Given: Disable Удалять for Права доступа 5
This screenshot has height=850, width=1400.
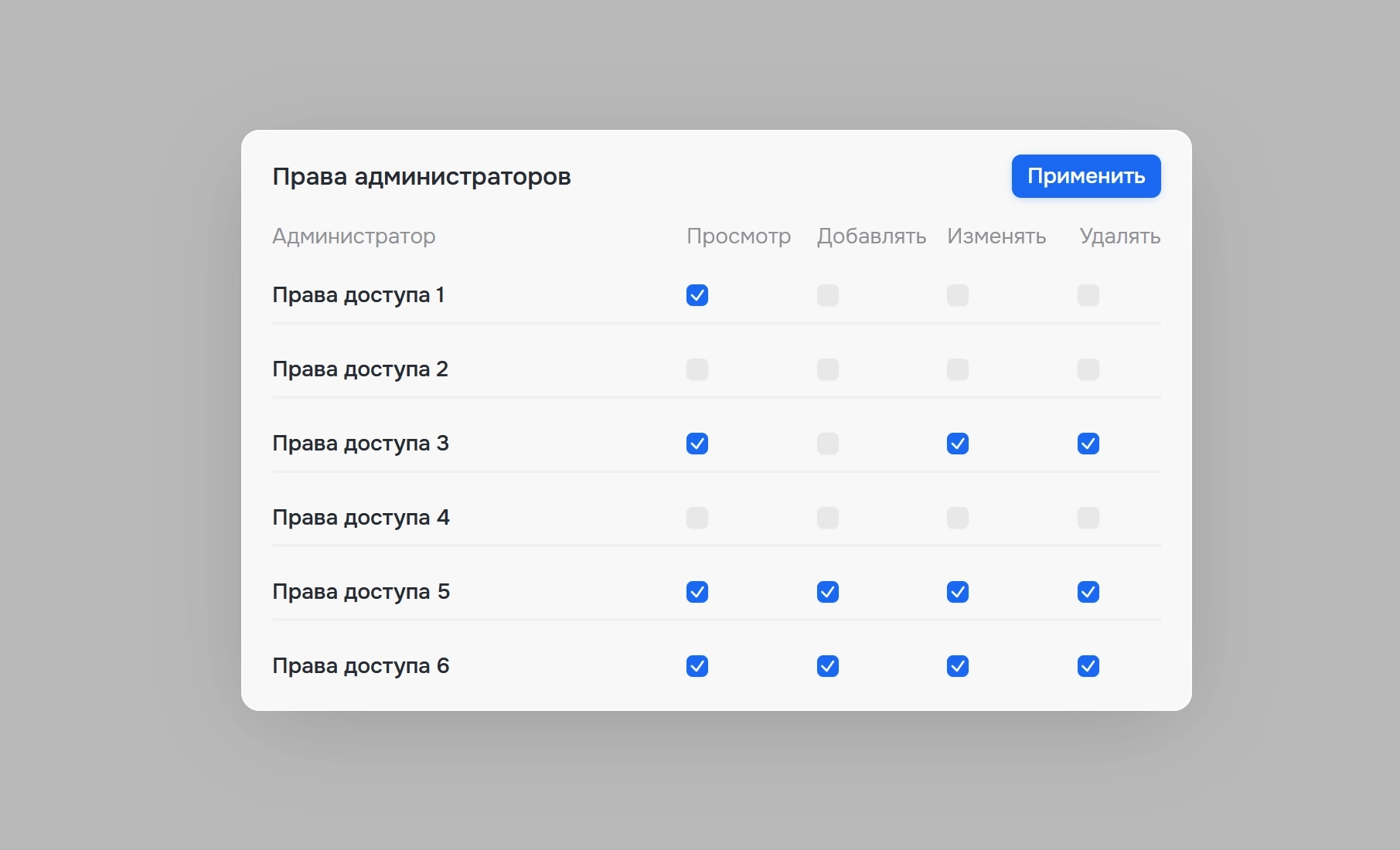Looking at the screenshot, I should (x=1088, y=592).
